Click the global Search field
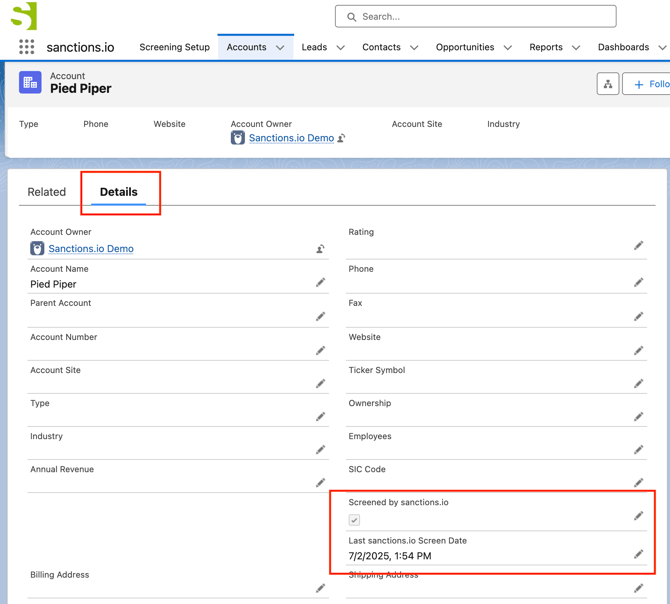The width and height of the screenshot is (670, 604). tap(476, 16)
